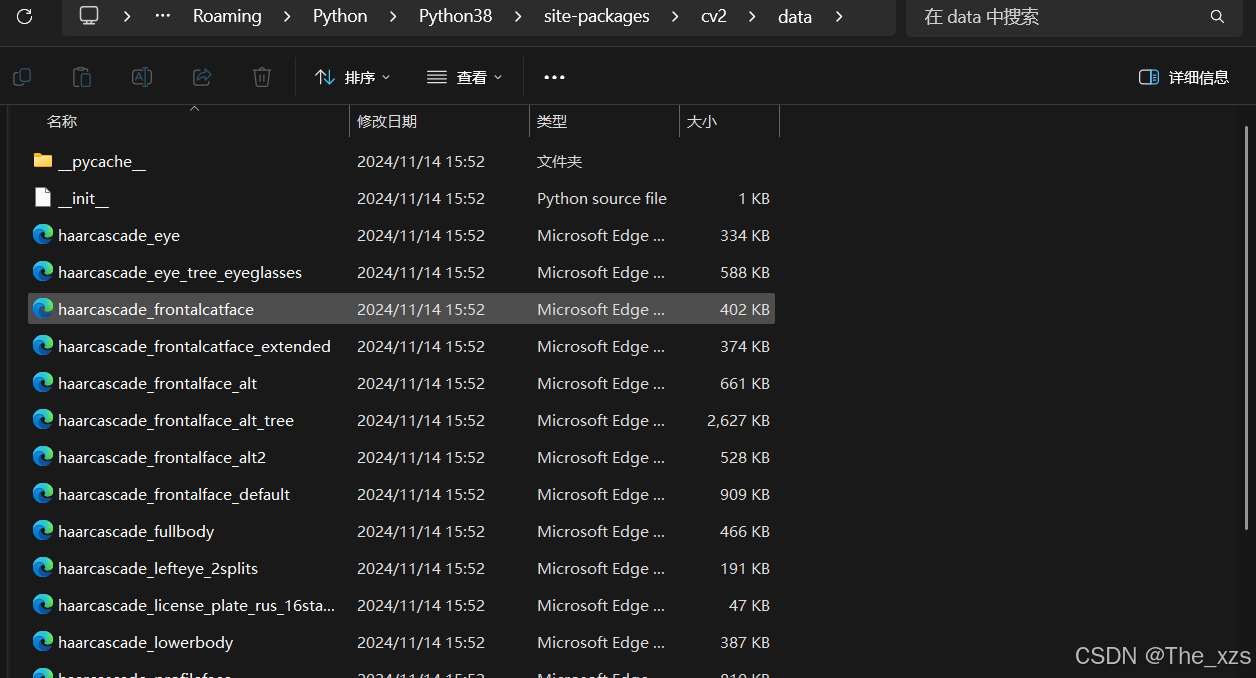The image size is (1256, 678).
Task: Click Edge icon of haarcascade_frontalface_alt_tree
Action: 43,420
